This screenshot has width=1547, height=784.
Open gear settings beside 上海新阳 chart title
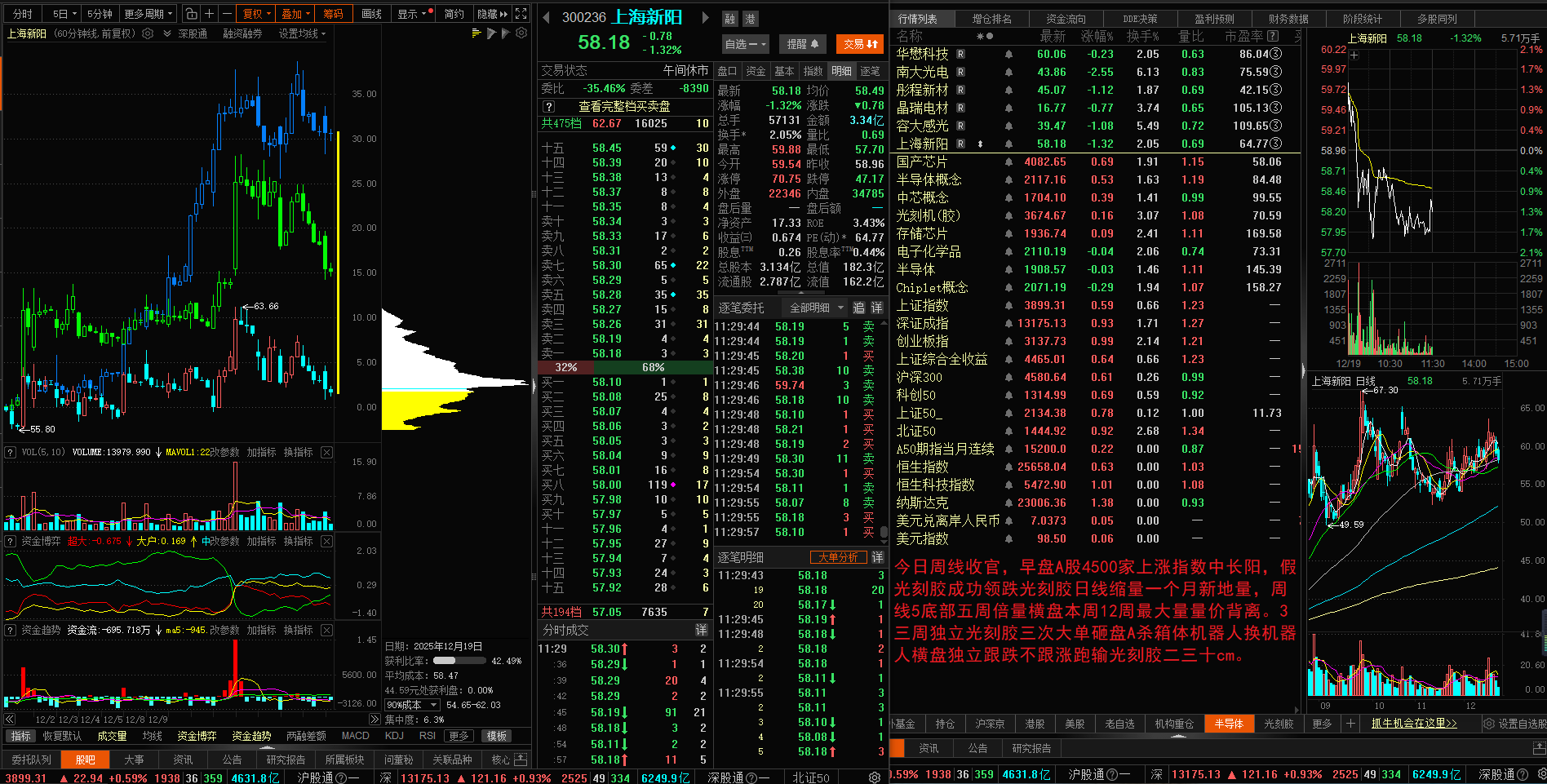tap(148, 33)
